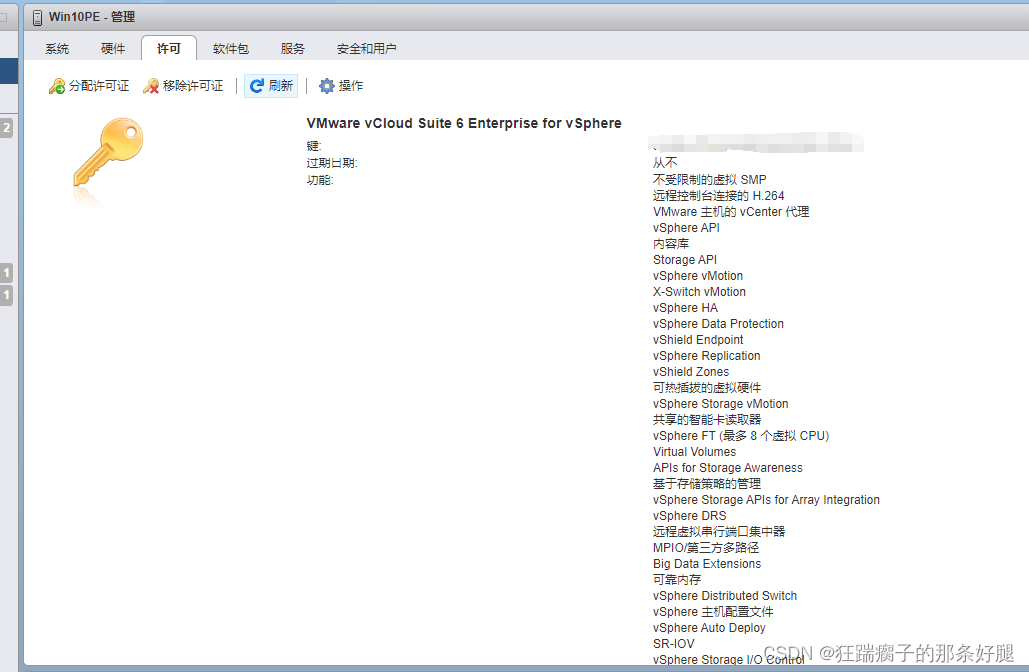The image size is (1029, 672).
Task: Click the VMware vCloud Suite 6 Enterprise heading
Action: (x=464, y=123)
